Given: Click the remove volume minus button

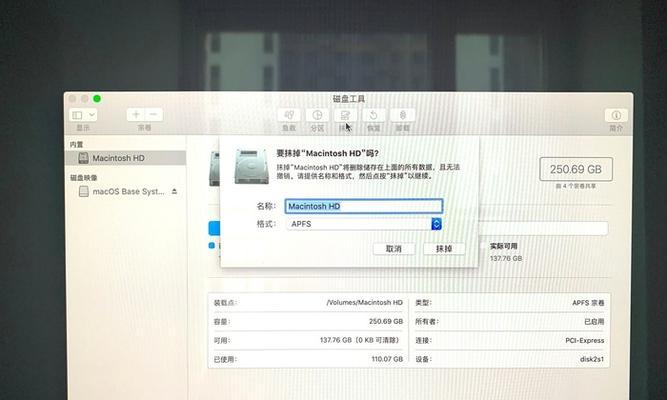Looking at the screenshot, I should pos(154,114).
